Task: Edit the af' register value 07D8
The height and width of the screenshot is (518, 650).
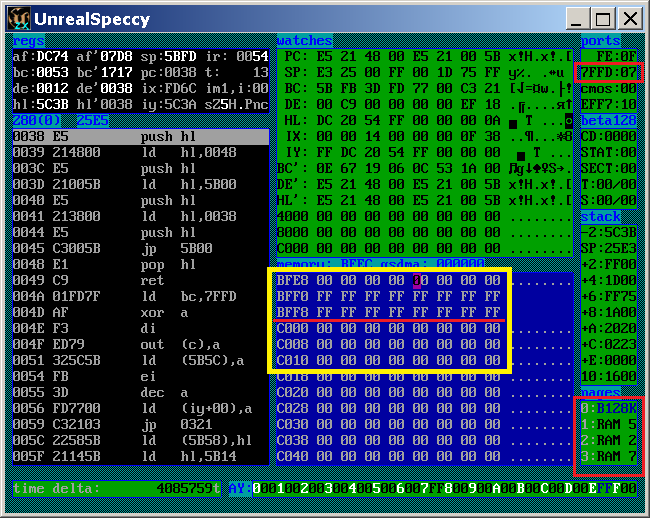Action: click(x=116, y=57)
